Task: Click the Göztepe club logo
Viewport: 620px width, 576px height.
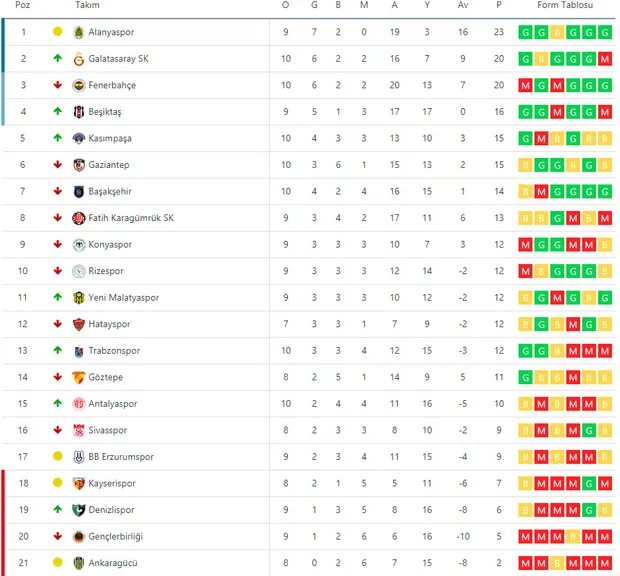Action: pyautogui.click(x=79, y=377)
